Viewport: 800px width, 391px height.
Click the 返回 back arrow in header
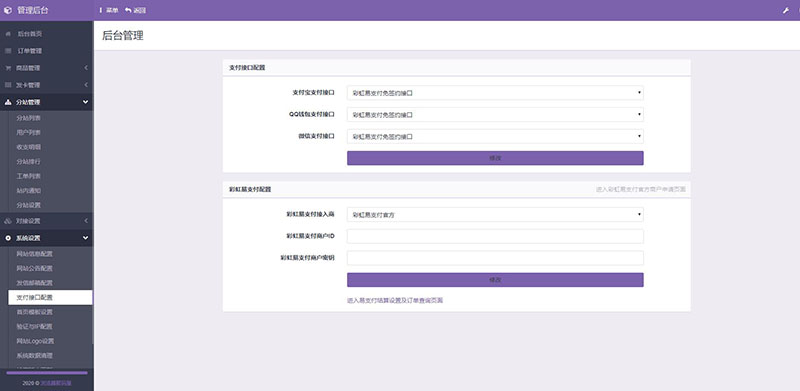click(x=135, y=10)
